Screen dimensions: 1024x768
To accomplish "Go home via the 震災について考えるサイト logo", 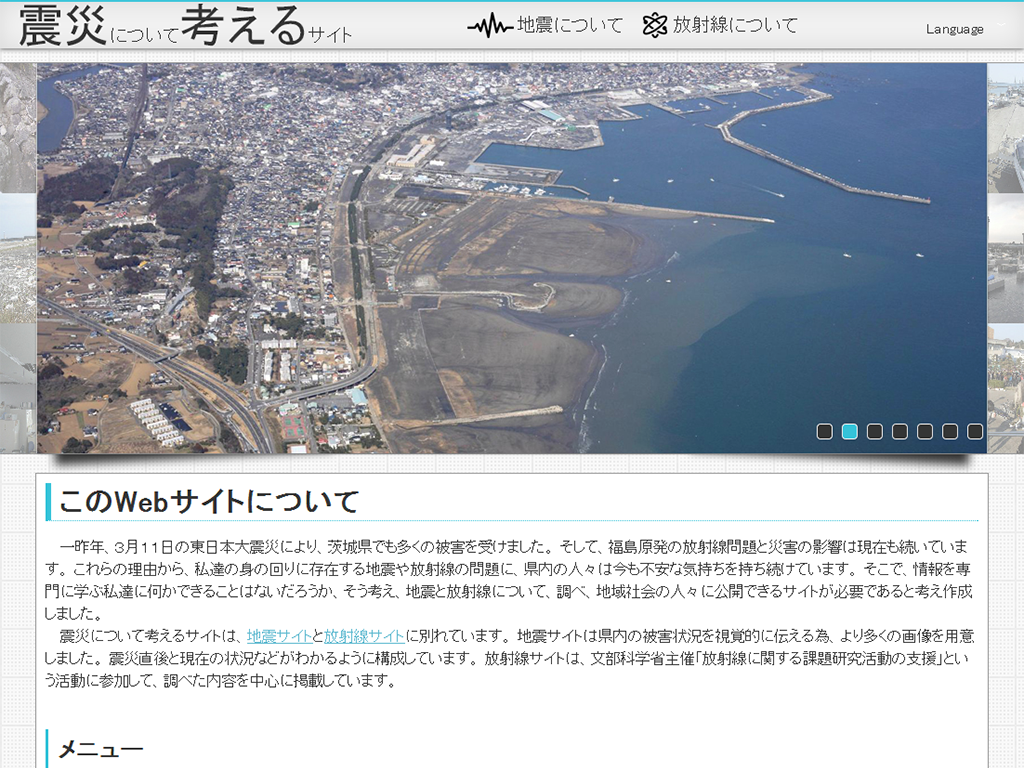I will pyautogui.click(x=185, y=26).
